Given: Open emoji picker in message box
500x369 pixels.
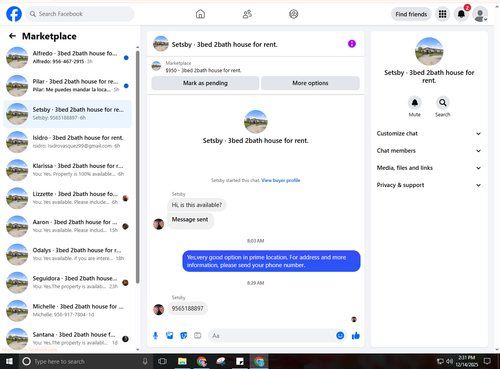Looking at the screenshot, I should tap(340, 336).
